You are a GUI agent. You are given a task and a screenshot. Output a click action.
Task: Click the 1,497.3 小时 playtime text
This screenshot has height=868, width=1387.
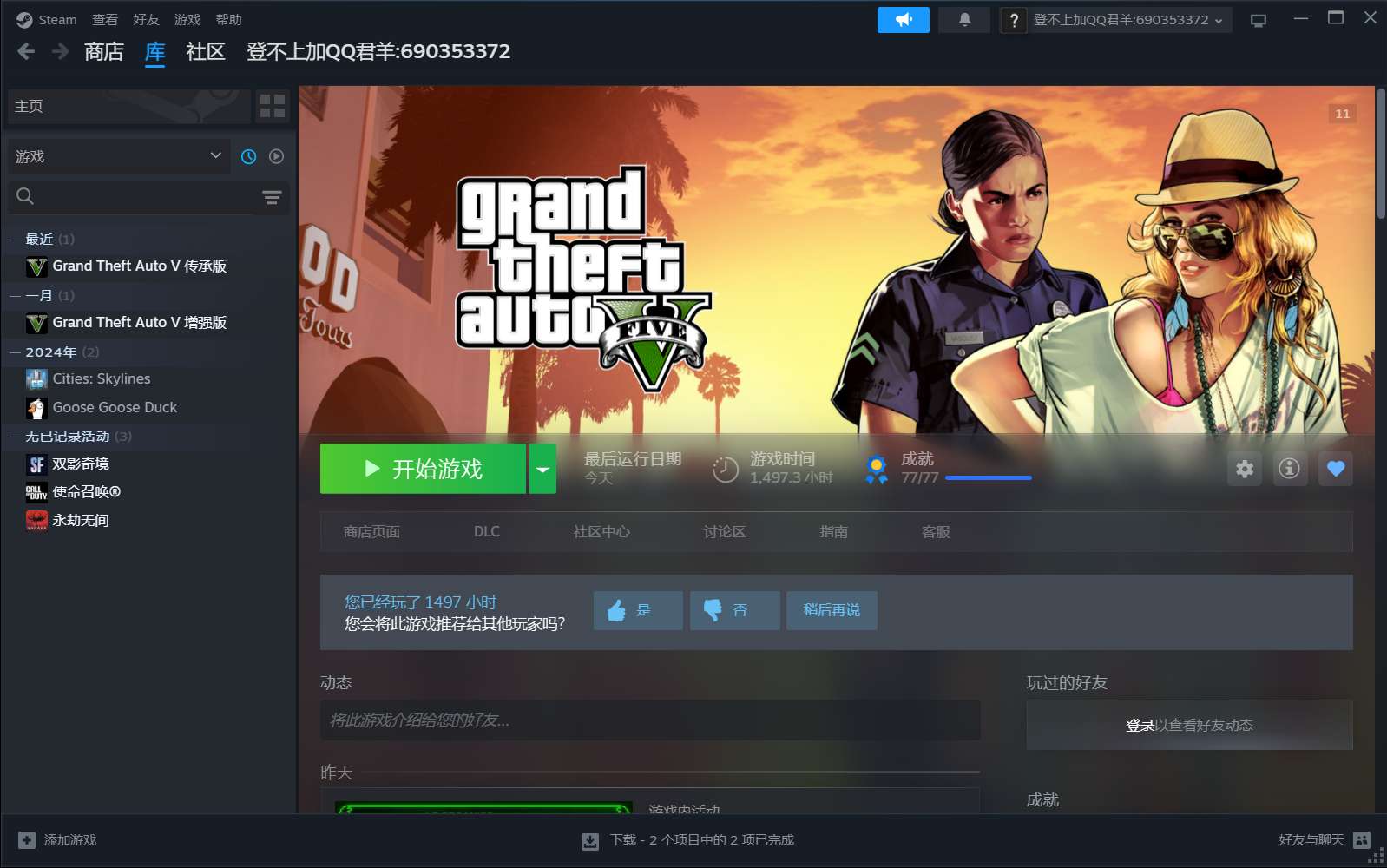(x=792, y=477)
